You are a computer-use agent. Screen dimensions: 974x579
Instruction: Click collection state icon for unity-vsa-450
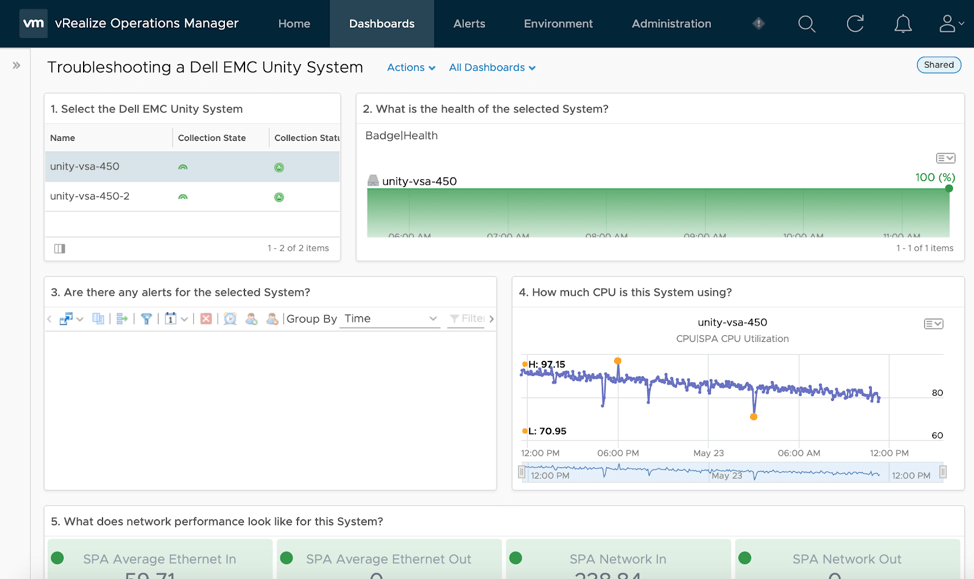click(x=183, y=167)
